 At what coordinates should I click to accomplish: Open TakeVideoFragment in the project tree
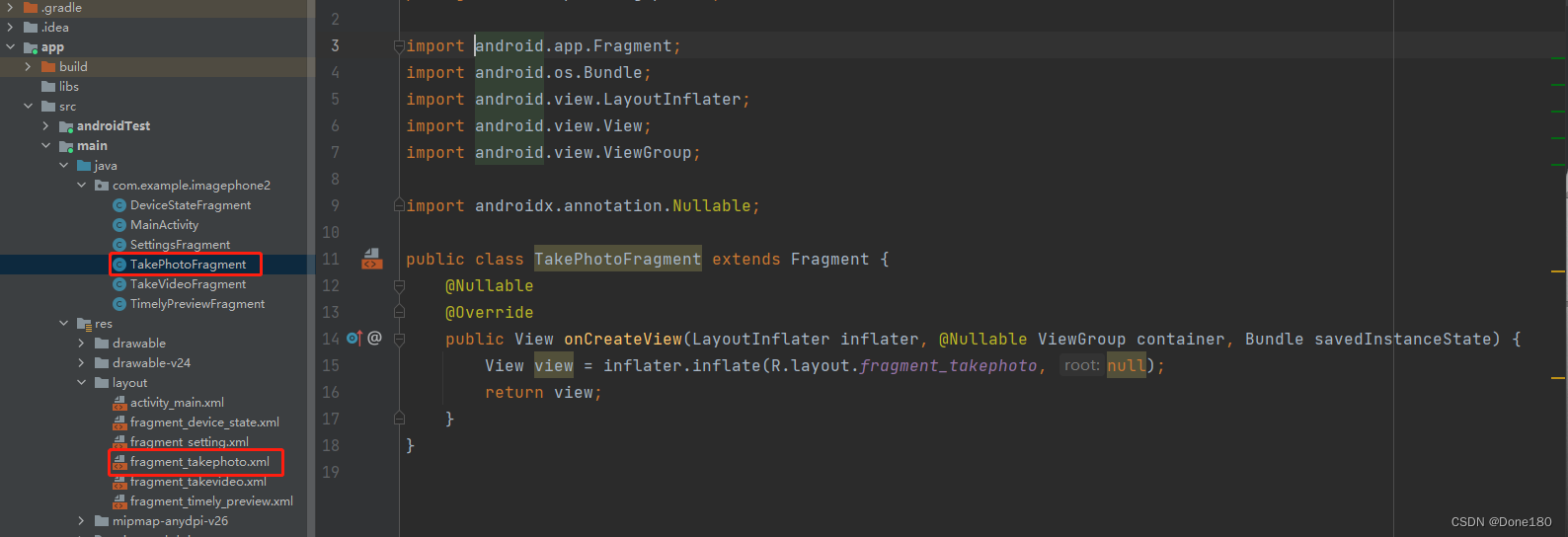pyautogui.click(x=188, y=284)
